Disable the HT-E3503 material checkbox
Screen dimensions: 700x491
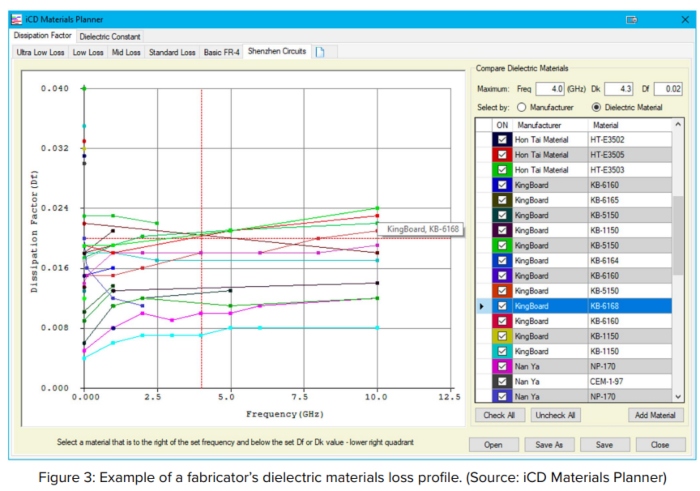tap(502, 170)
